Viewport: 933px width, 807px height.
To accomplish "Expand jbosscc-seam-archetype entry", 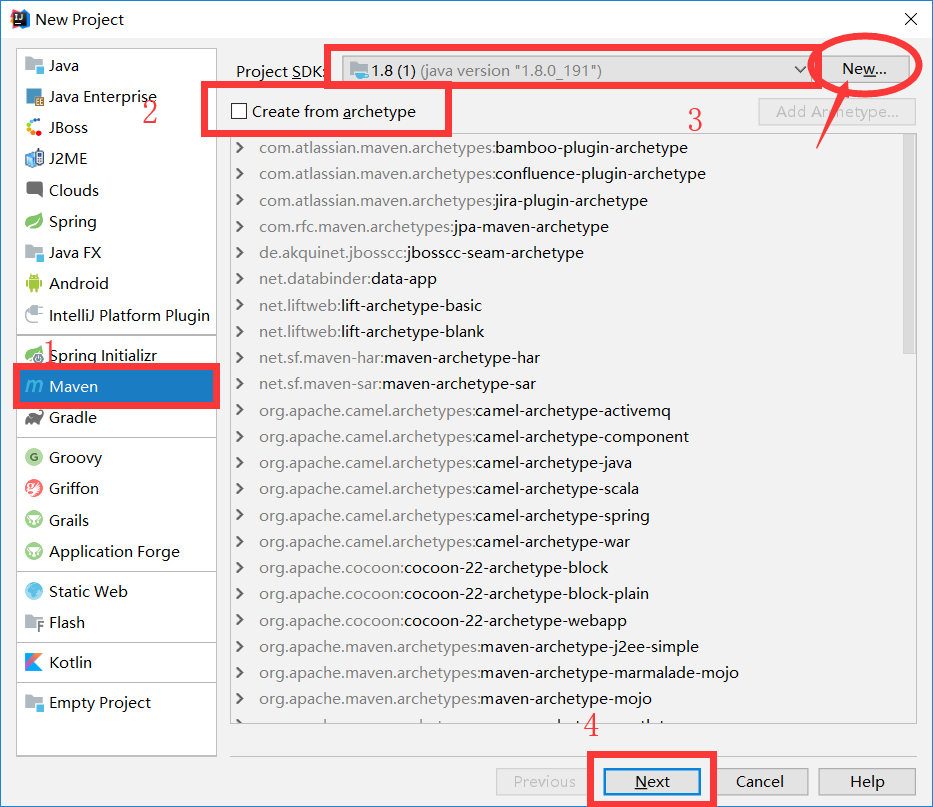I will pos(240,252).
